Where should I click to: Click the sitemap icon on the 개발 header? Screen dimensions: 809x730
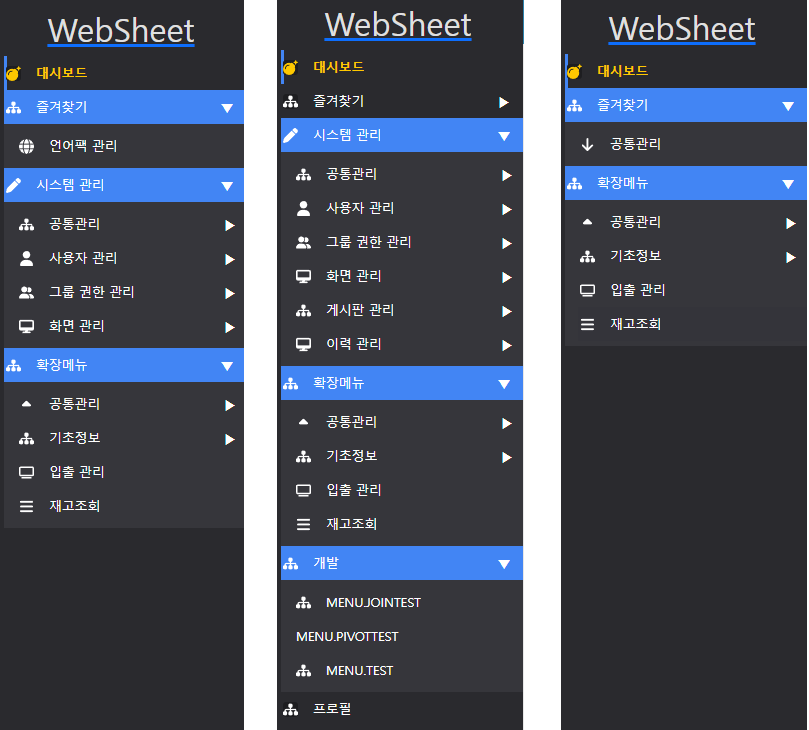click(290, 564)
